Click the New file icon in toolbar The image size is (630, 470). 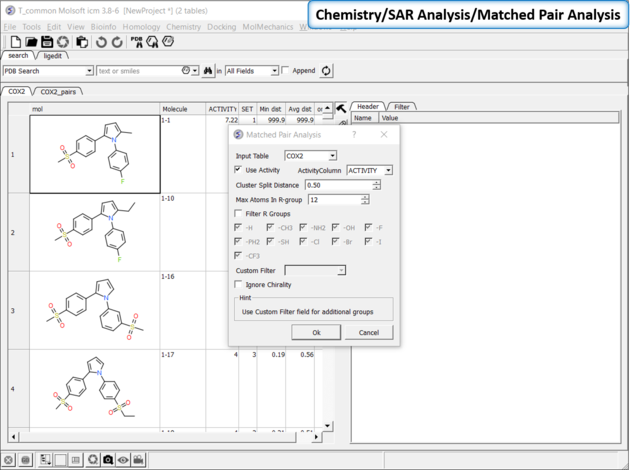point(16,42)
